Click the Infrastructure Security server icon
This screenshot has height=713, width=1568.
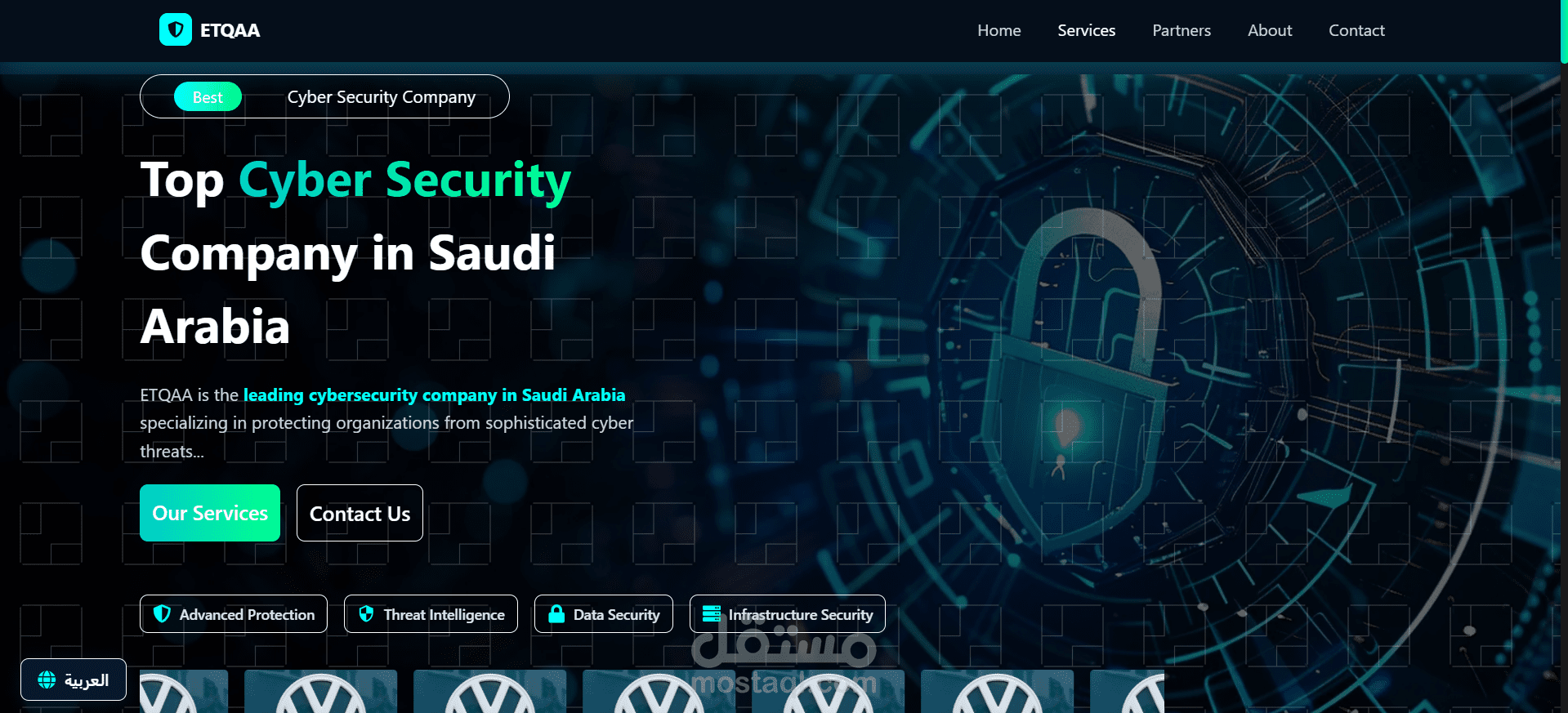click(x=712, y=613)
